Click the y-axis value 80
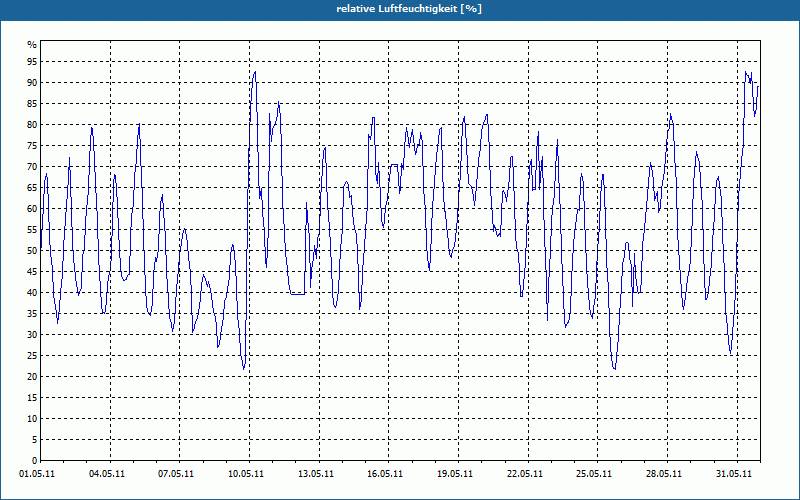 32,124
